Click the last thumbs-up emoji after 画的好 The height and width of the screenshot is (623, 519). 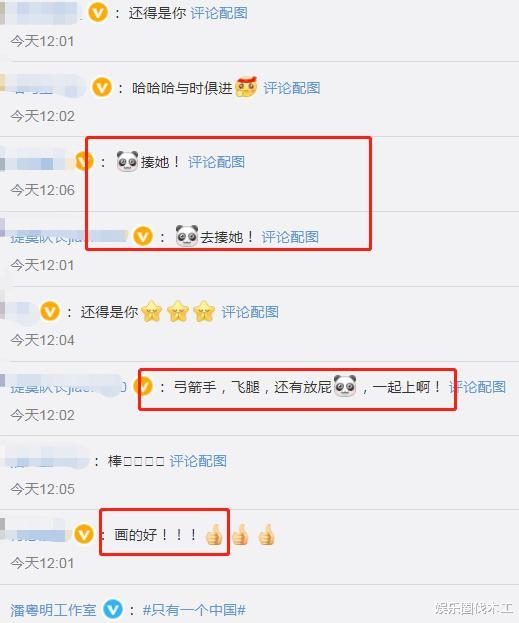pos(266,534)
